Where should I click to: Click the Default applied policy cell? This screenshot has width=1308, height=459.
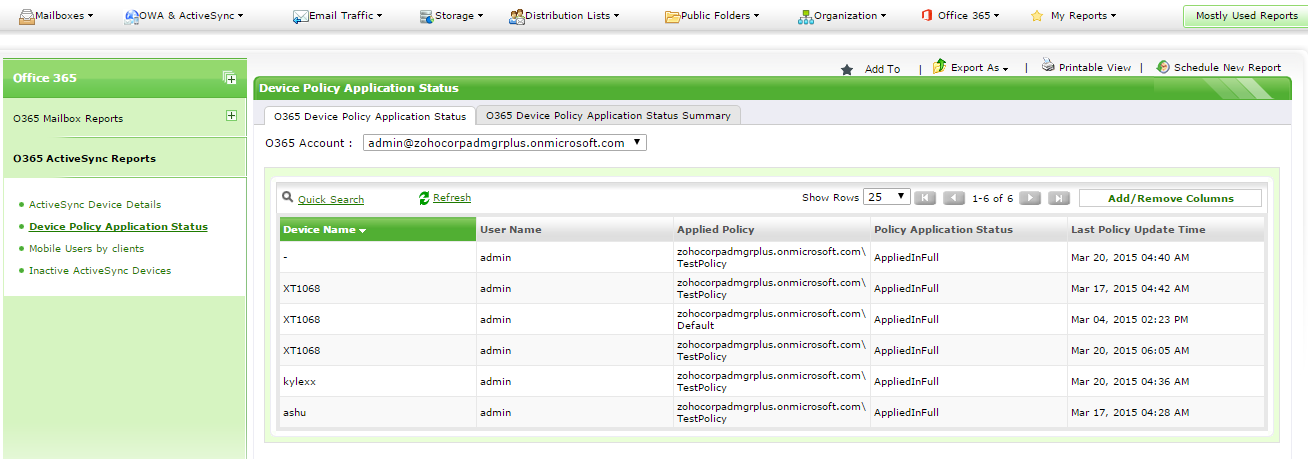771,319
